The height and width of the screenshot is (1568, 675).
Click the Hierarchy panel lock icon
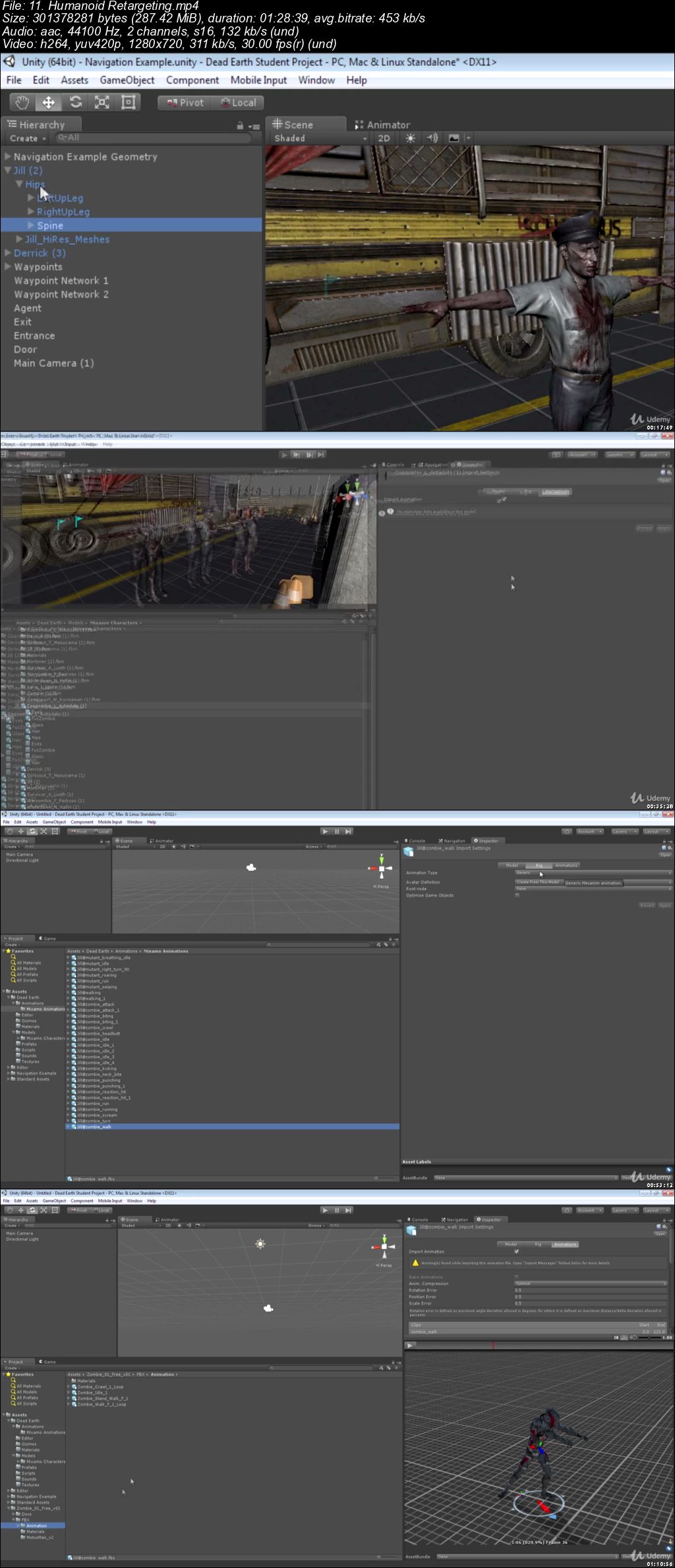tap(241, 125)
